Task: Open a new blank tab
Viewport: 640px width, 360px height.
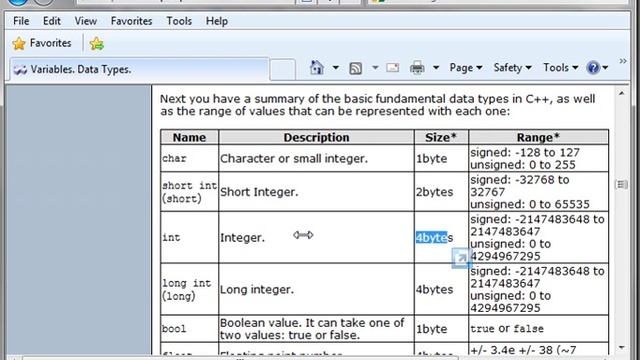Action: click(x=282, y=69)
